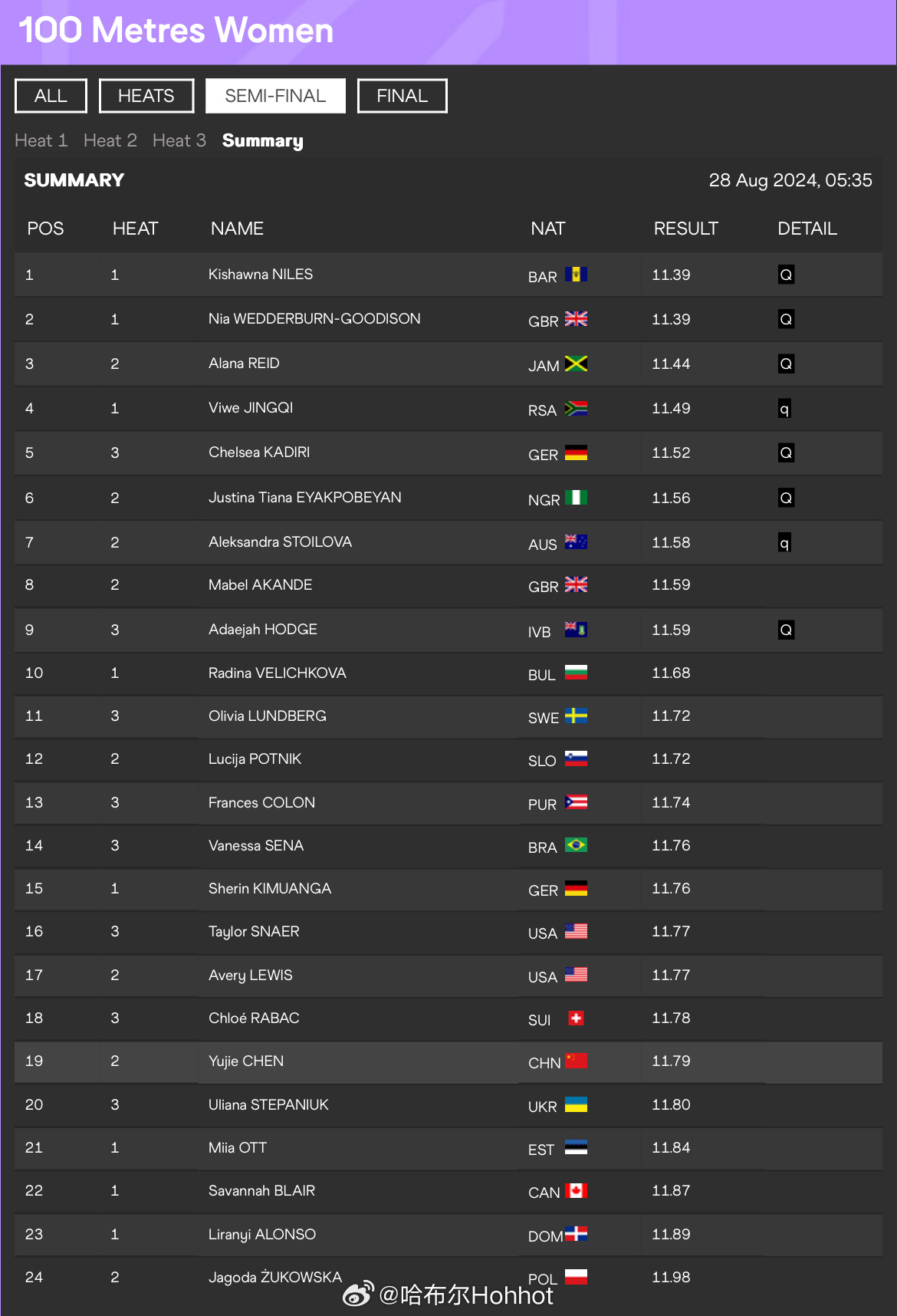
Task: Click the Yujie CHEN result row
Action: (449, 1061)
